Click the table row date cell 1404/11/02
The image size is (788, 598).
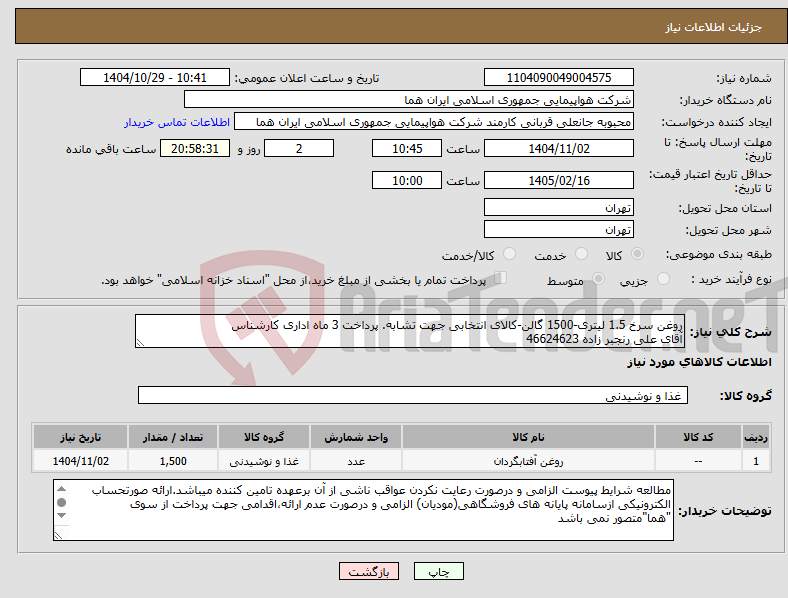pyautogui.click(x=80, y=461)
